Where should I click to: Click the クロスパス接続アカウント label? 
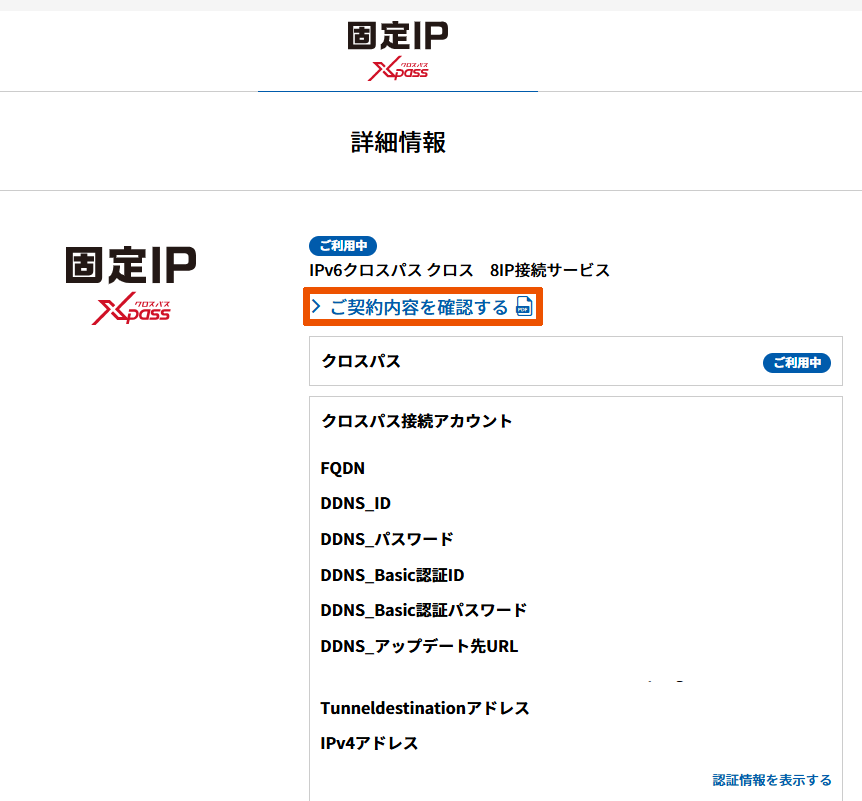coord(416,421)
